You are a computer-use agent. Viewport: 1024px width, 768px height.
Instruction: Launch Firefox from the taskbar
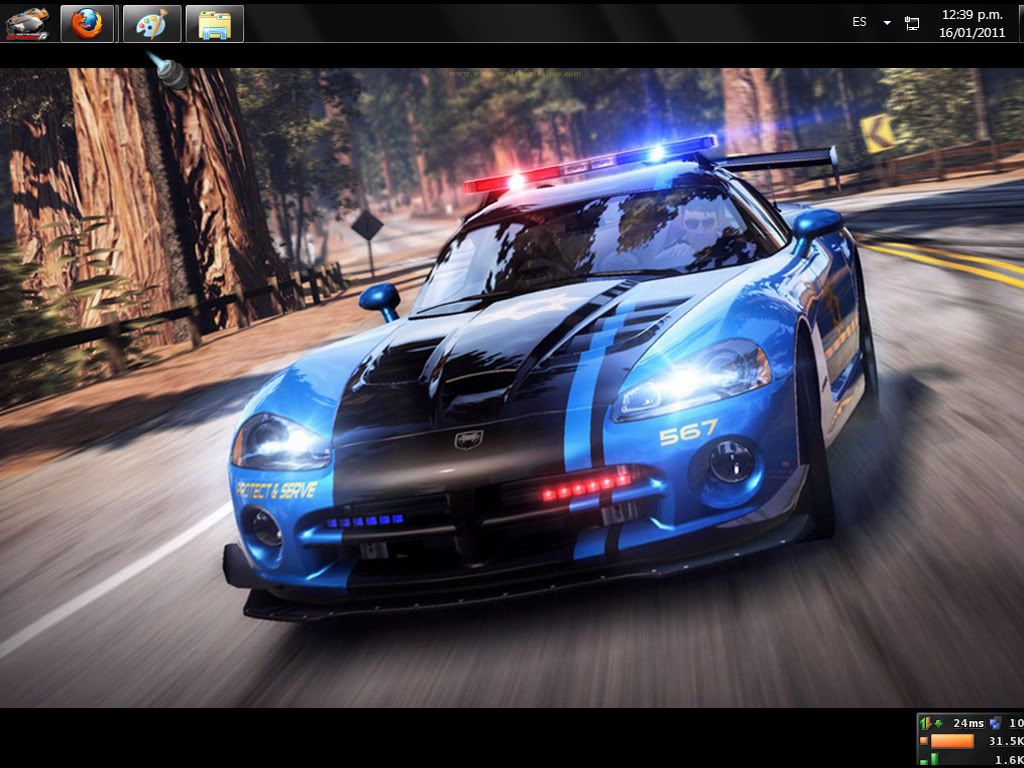pyautogui.click(x=88, y=24)
